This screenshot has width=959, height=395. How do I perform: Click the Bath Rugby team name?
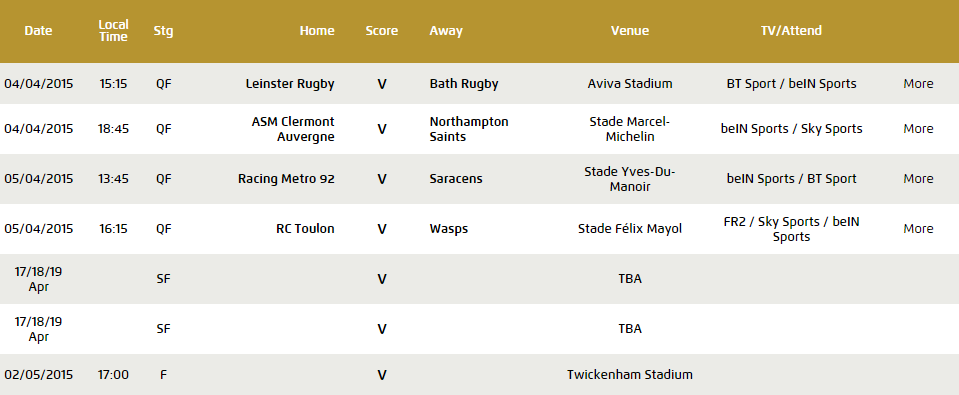pyautogui.click(x=464, y=84)
